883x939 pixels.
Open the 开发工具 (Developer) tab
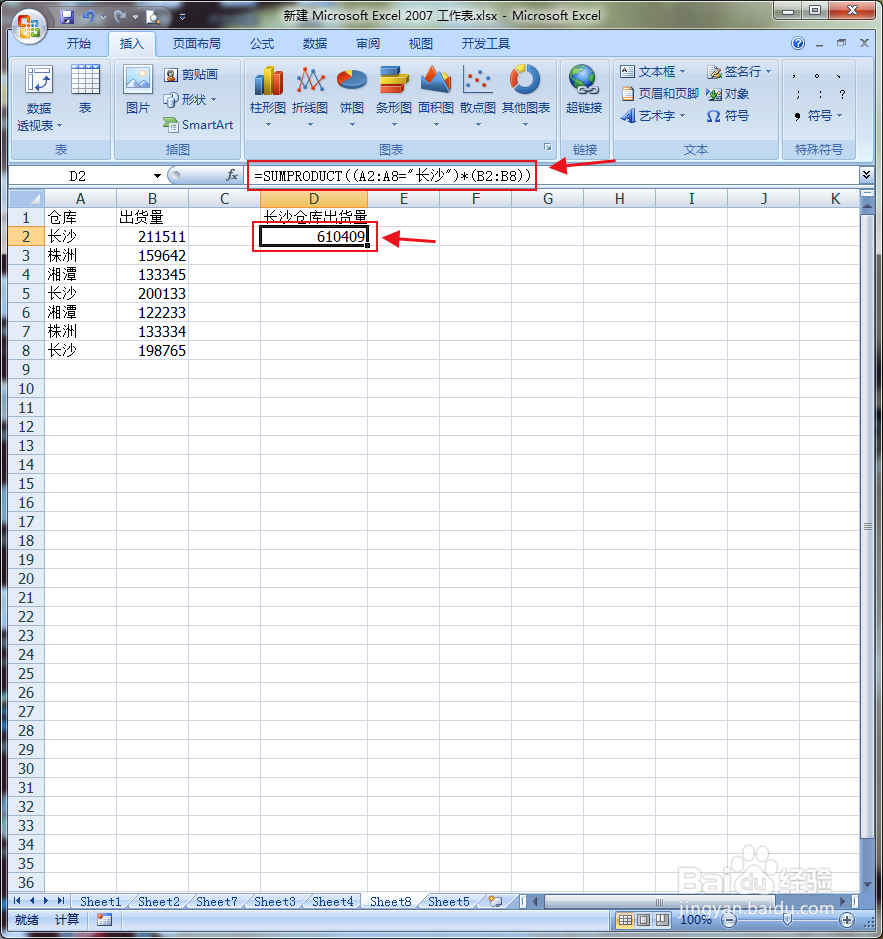486,44
